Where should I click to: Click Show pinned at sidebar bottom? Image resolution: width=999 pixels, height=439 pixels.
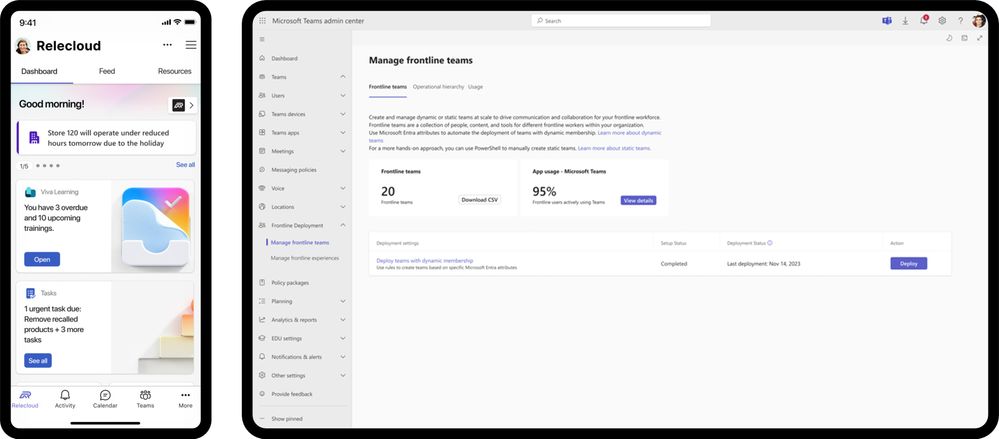pos(287,419)
